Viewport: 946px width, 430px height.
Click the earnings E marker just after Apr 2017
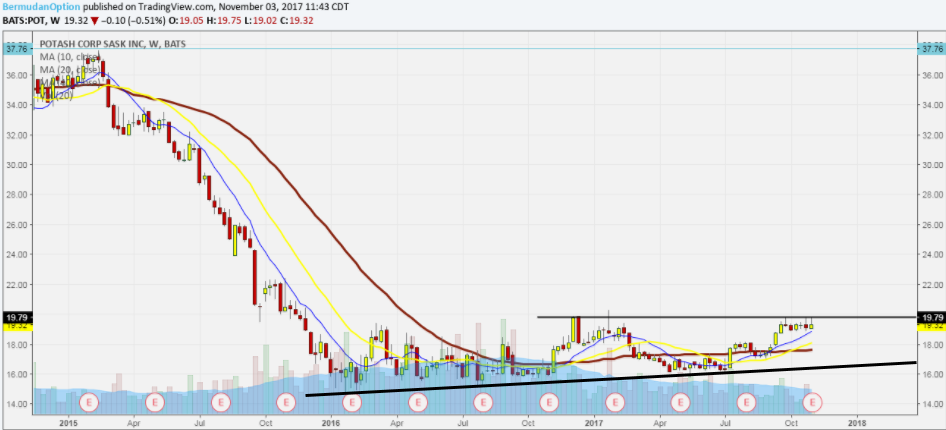(x=681, y=403)
